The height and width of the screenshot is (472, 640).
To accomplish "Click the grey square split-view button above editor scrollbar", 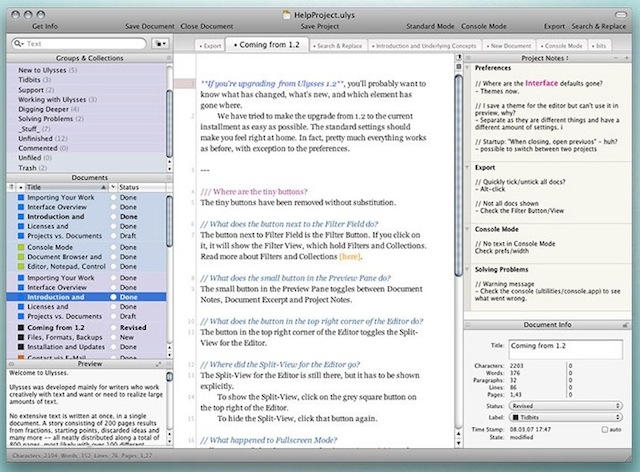I will tap(459, 66).
